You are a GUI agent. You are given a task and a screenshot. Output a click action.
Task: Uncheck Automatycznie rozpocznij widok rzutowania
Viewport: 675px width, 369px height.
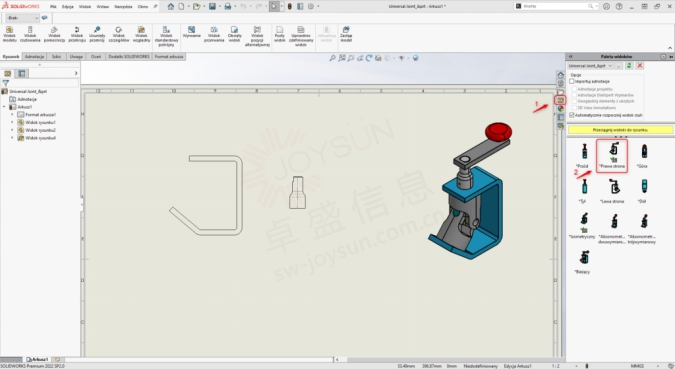(x=572, y=115)
